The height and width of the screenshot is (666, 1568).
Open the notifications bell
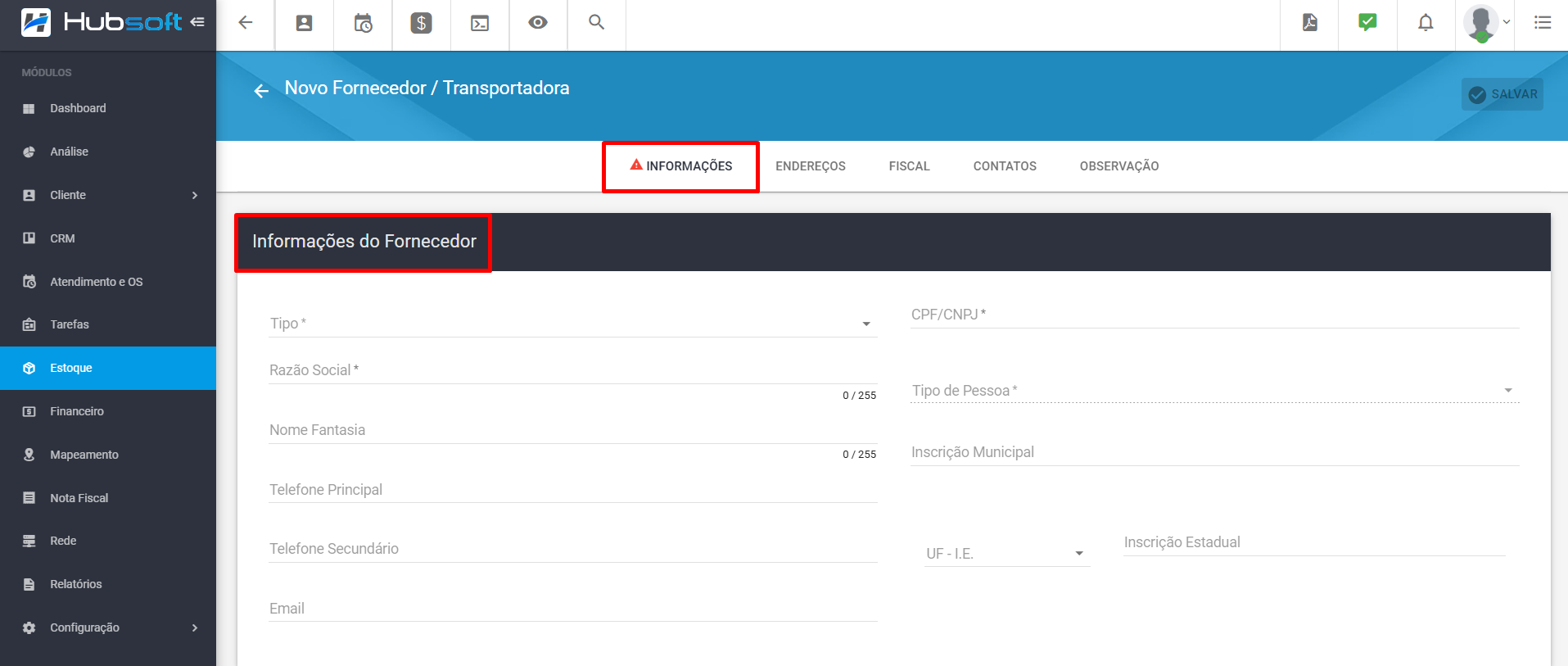click(x=1426, y=23)
